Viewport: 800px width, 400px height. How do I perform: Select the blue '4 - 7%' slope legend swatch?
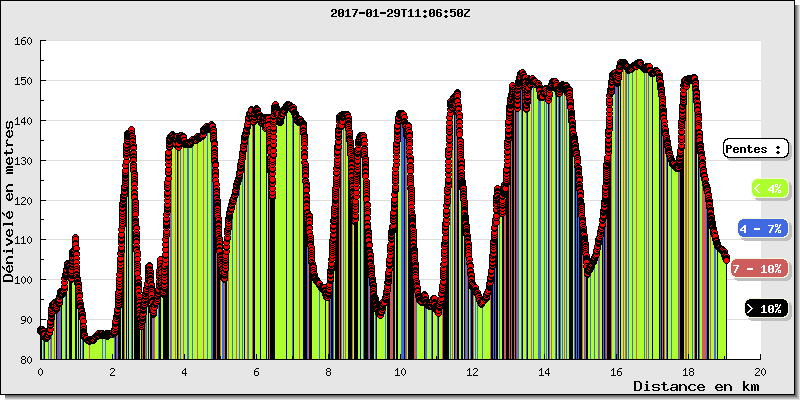pos(763,229)
